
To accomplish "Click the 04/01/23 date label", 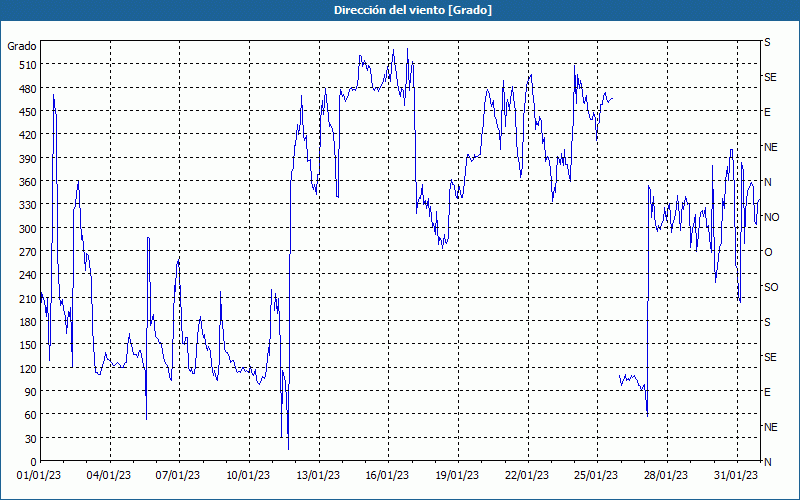I will (109, 476).
